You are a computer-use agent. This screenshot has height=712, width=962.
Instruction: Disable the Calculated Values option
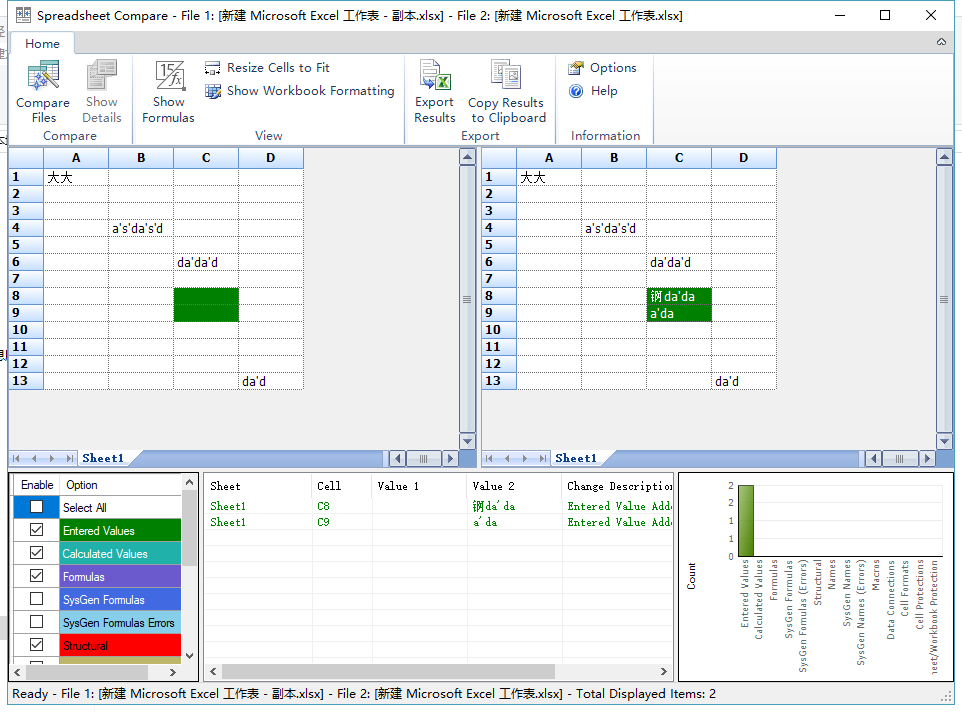pos(37,552)
